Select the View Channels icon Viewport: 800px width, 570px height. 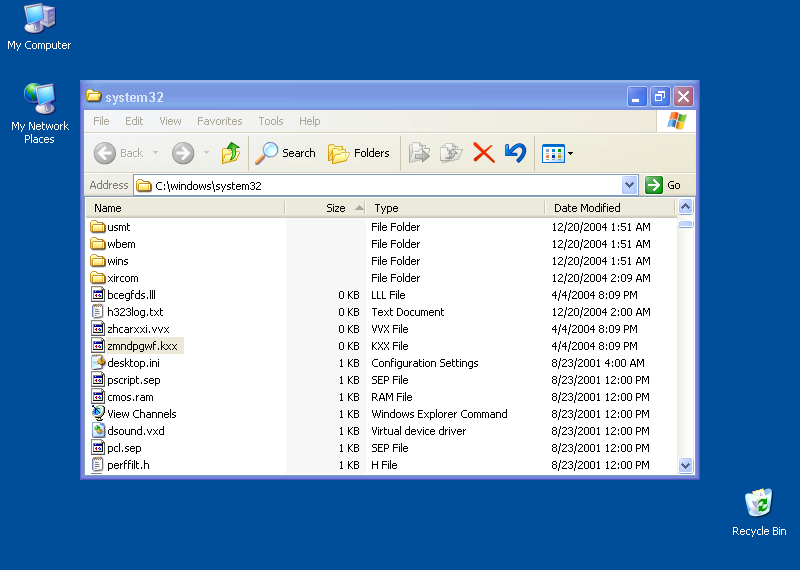click(x=97, y=413)
